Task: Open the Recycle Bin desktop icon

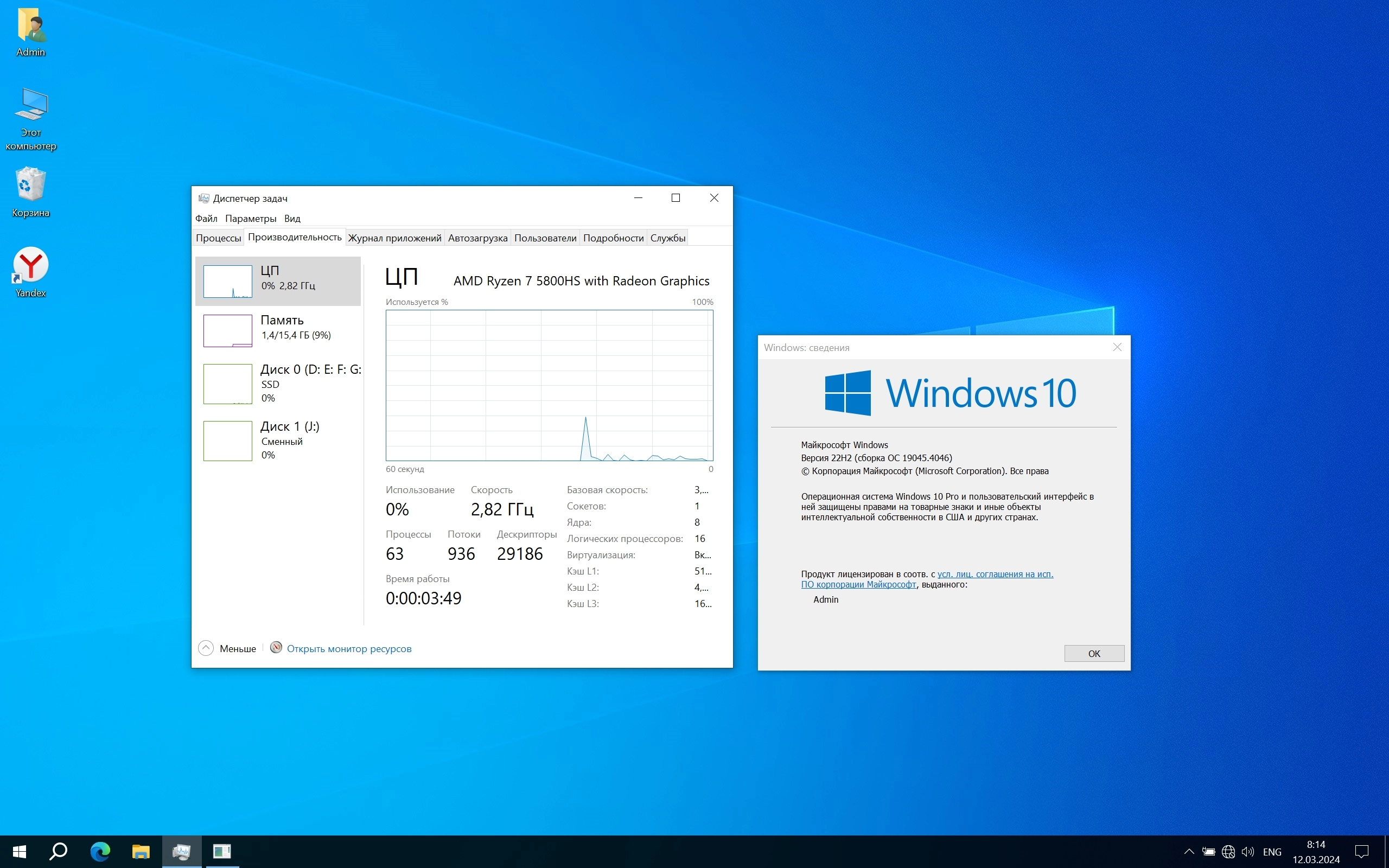Action: (31, 191)
